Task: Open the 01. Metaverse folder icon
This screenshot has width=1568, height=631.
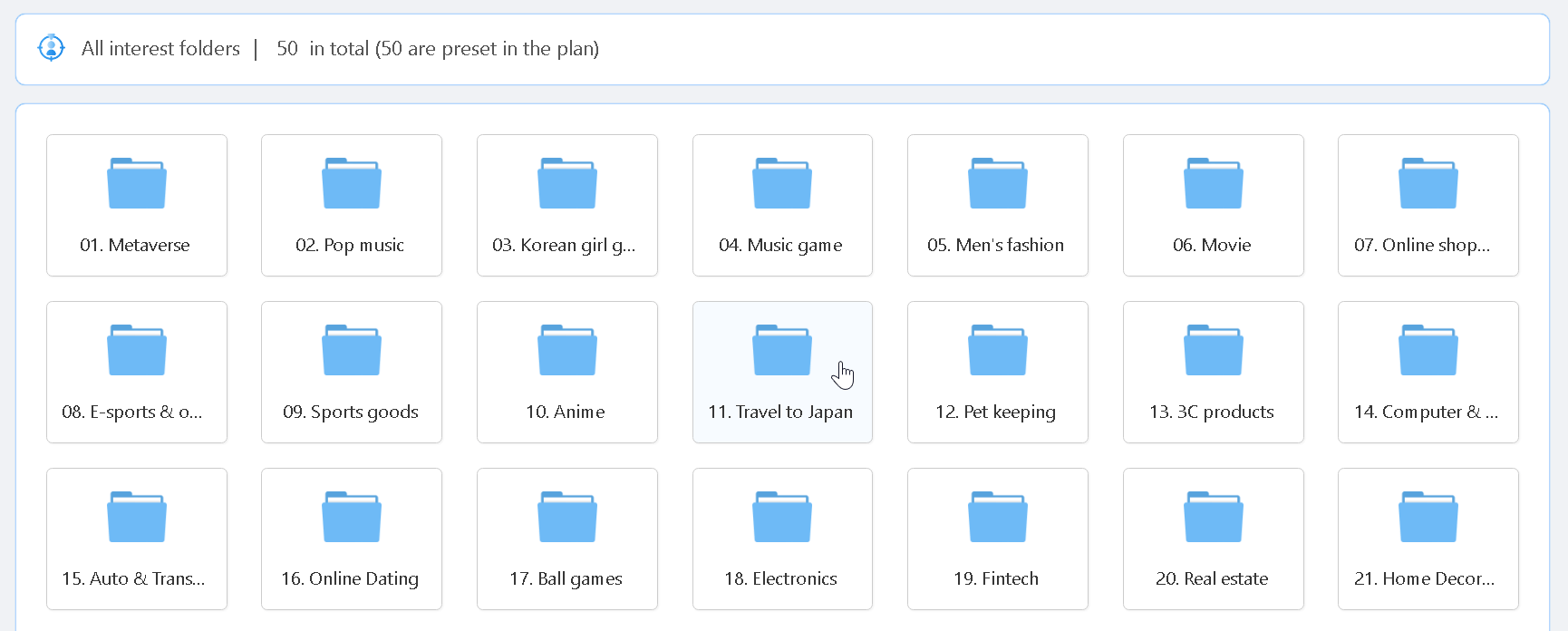Action: click(x=136, y=184)
